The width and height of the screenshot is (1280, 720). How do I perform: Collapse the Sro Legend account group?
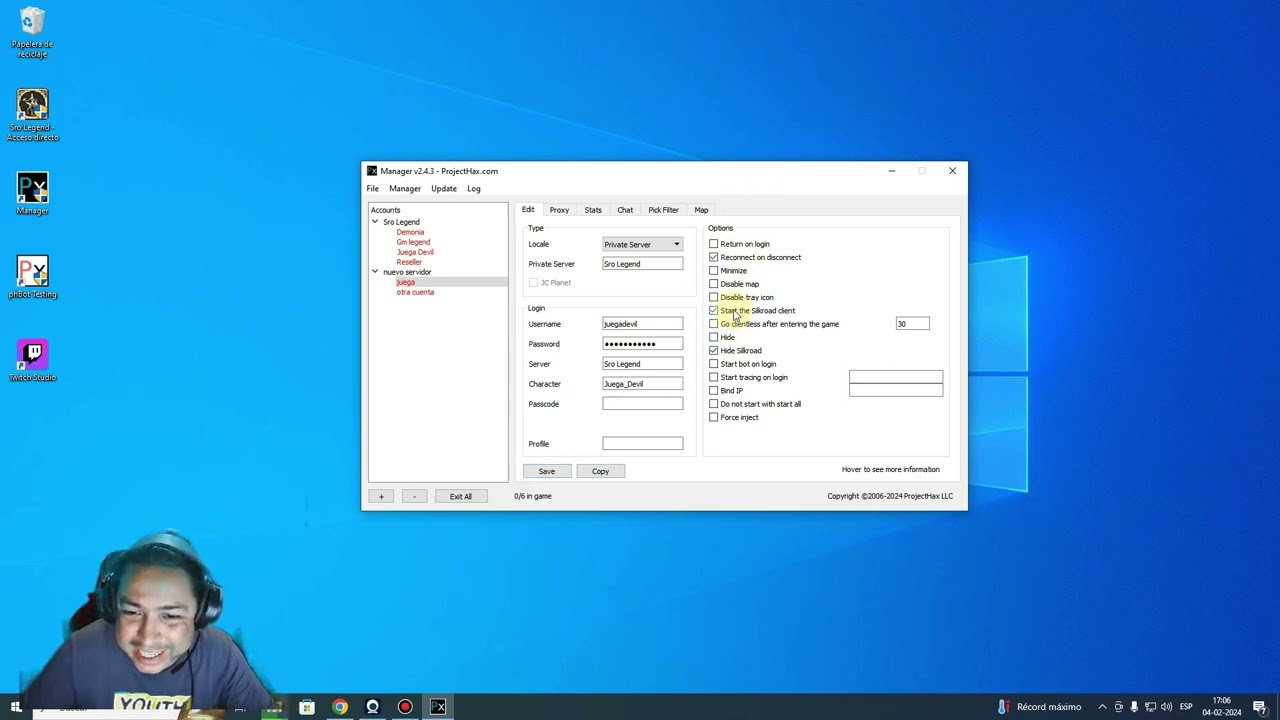375,222
